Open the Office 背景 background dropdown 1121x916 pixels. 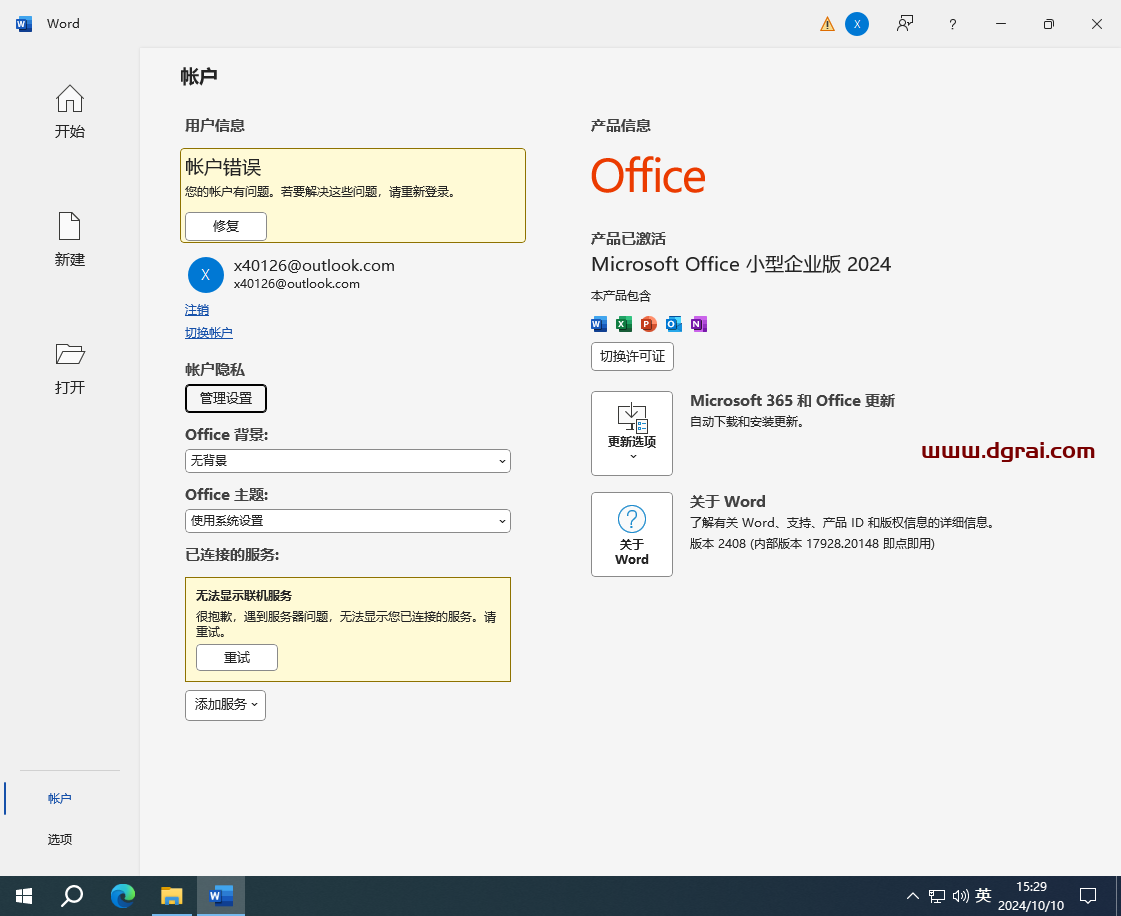pyautogui.click(x=347, y=461)
